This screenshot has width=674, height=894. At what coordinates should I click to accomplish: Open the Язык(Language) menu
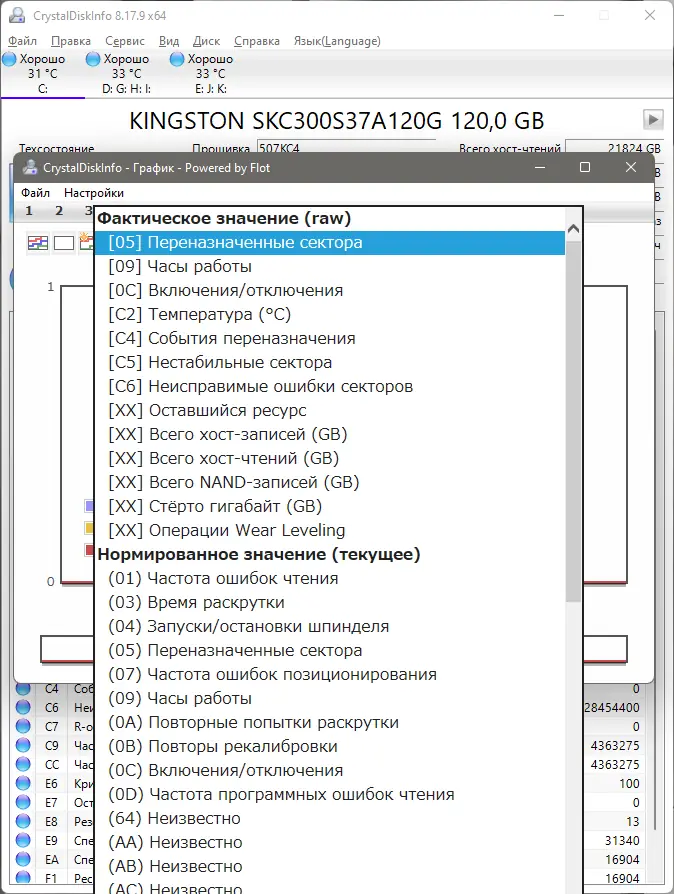pyautogui.click(x=337, y=41)
